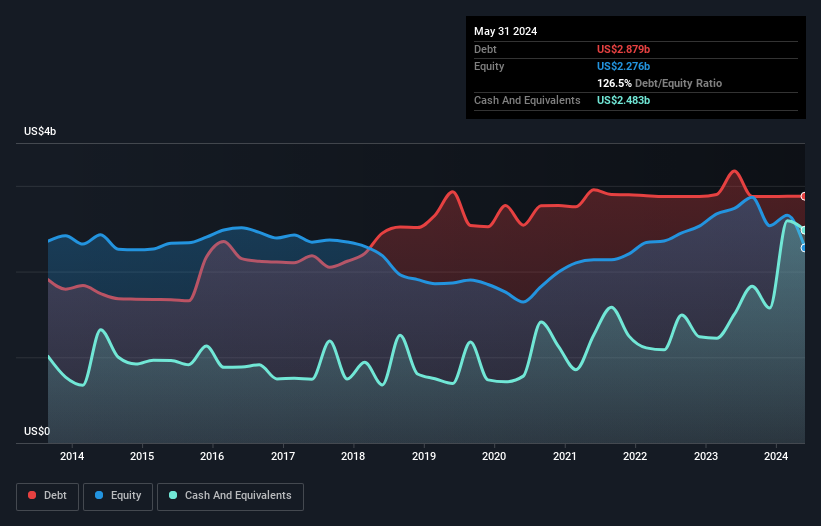The height and width of the screenshot is (526, 821).
Task: Click the red dot in Debt legend
Action: tap(32, 495)
